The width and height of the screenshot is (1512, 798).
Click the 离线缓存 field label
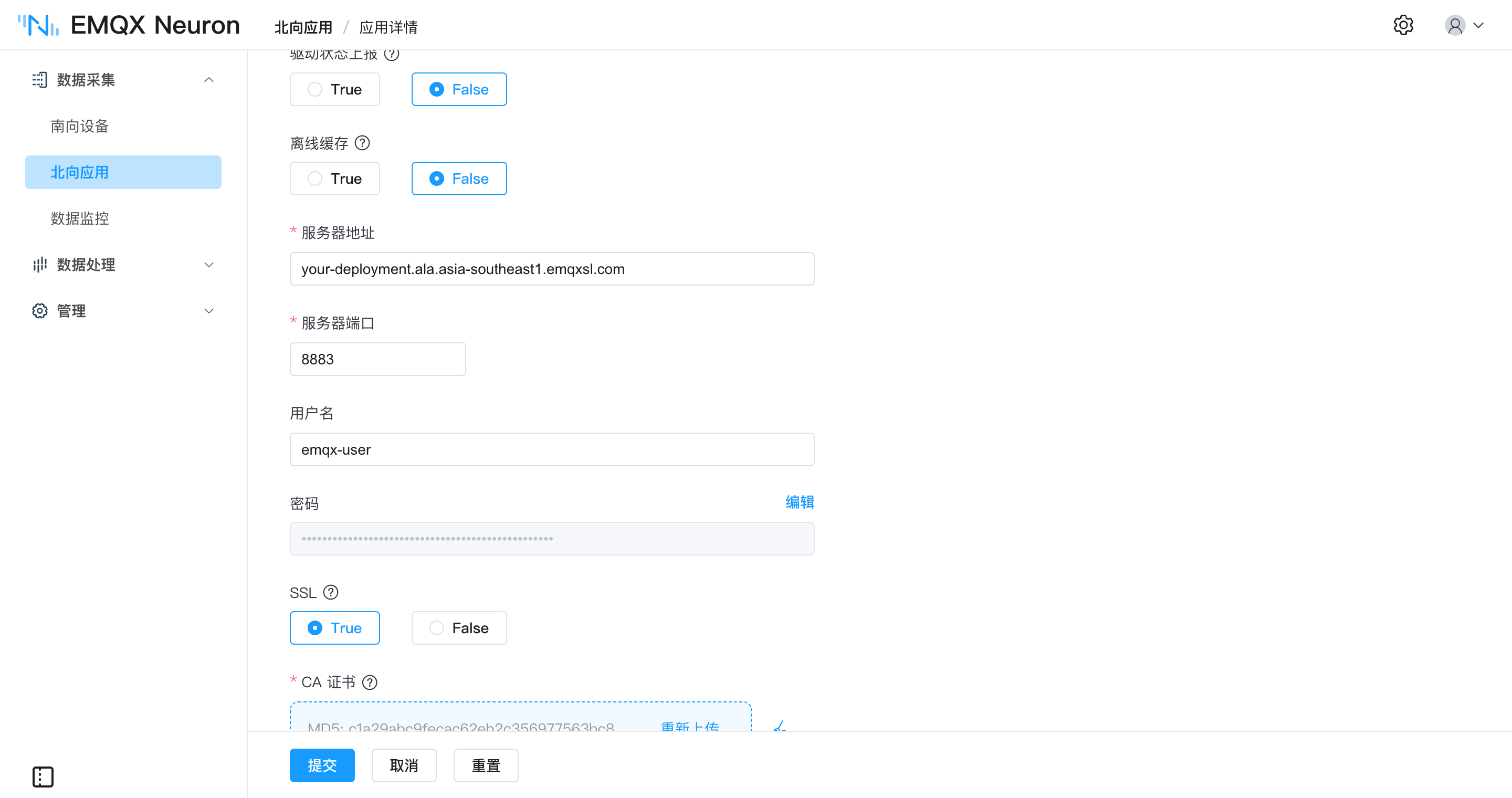[319, 143]
